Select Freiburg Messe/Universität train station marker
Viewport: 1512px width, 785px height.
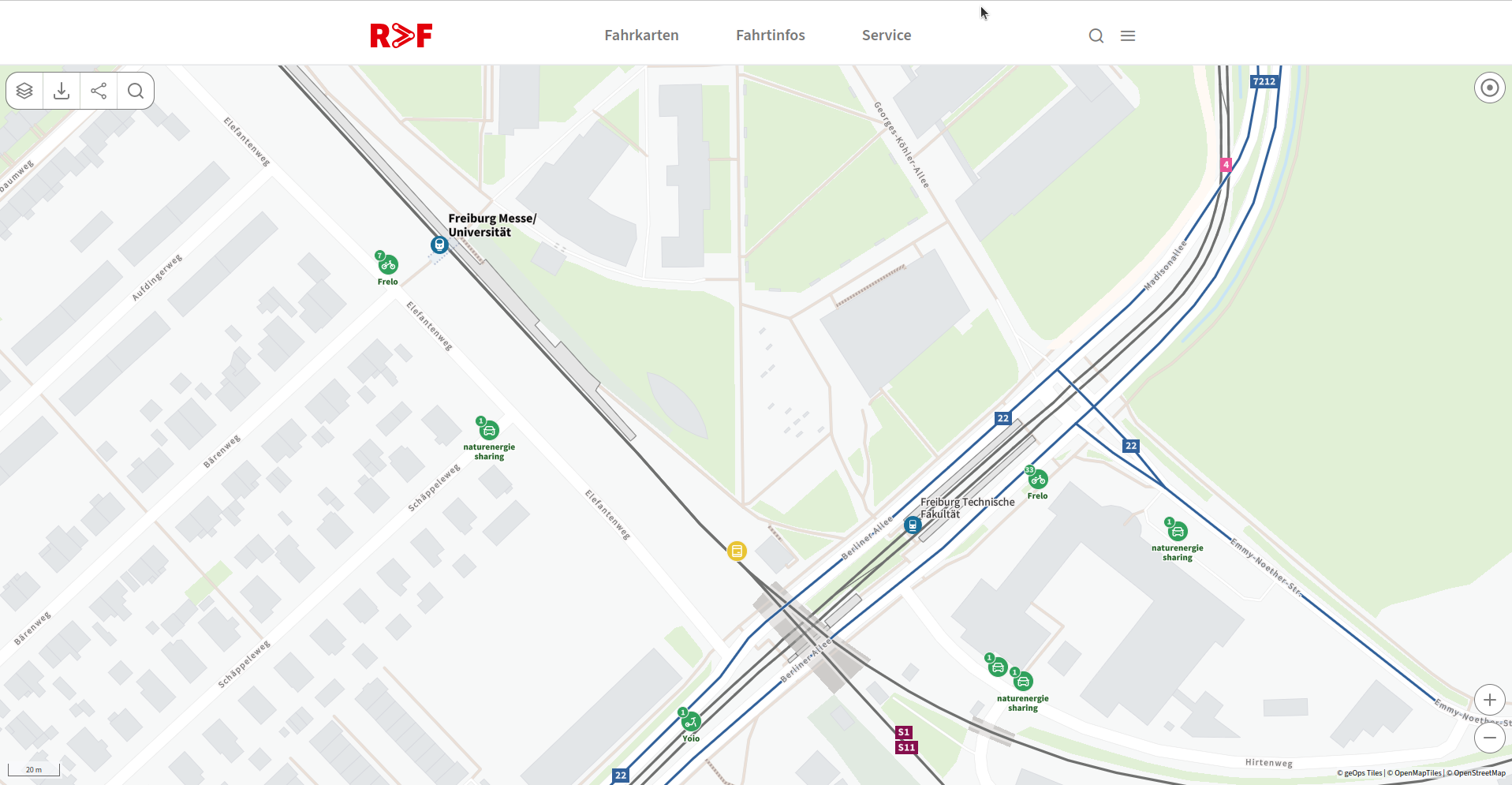[x=439, y=245]
